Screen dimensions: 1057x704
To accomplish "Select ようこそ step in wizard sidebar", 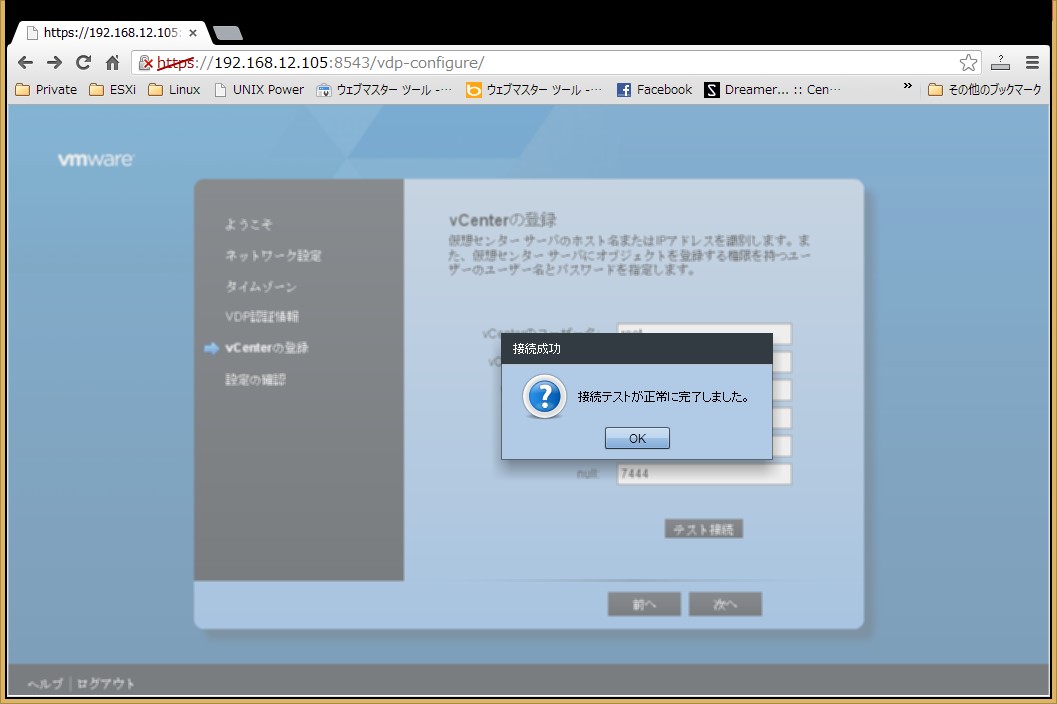I will [248, 224].
